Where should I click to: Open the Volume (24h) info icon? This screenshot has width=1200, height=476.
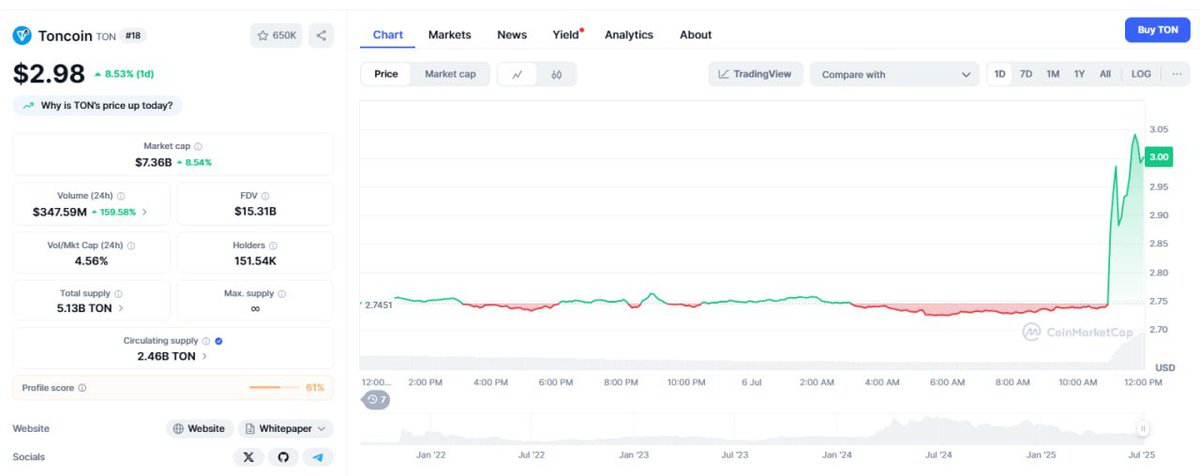121,196
